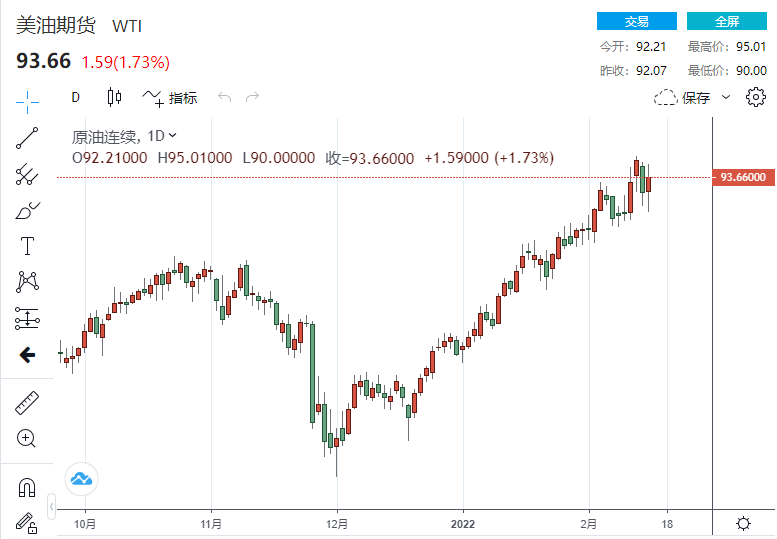Open the 指标 indicators menu
Image resolution: width=777 pixels, height=539 pixels.
170,98
